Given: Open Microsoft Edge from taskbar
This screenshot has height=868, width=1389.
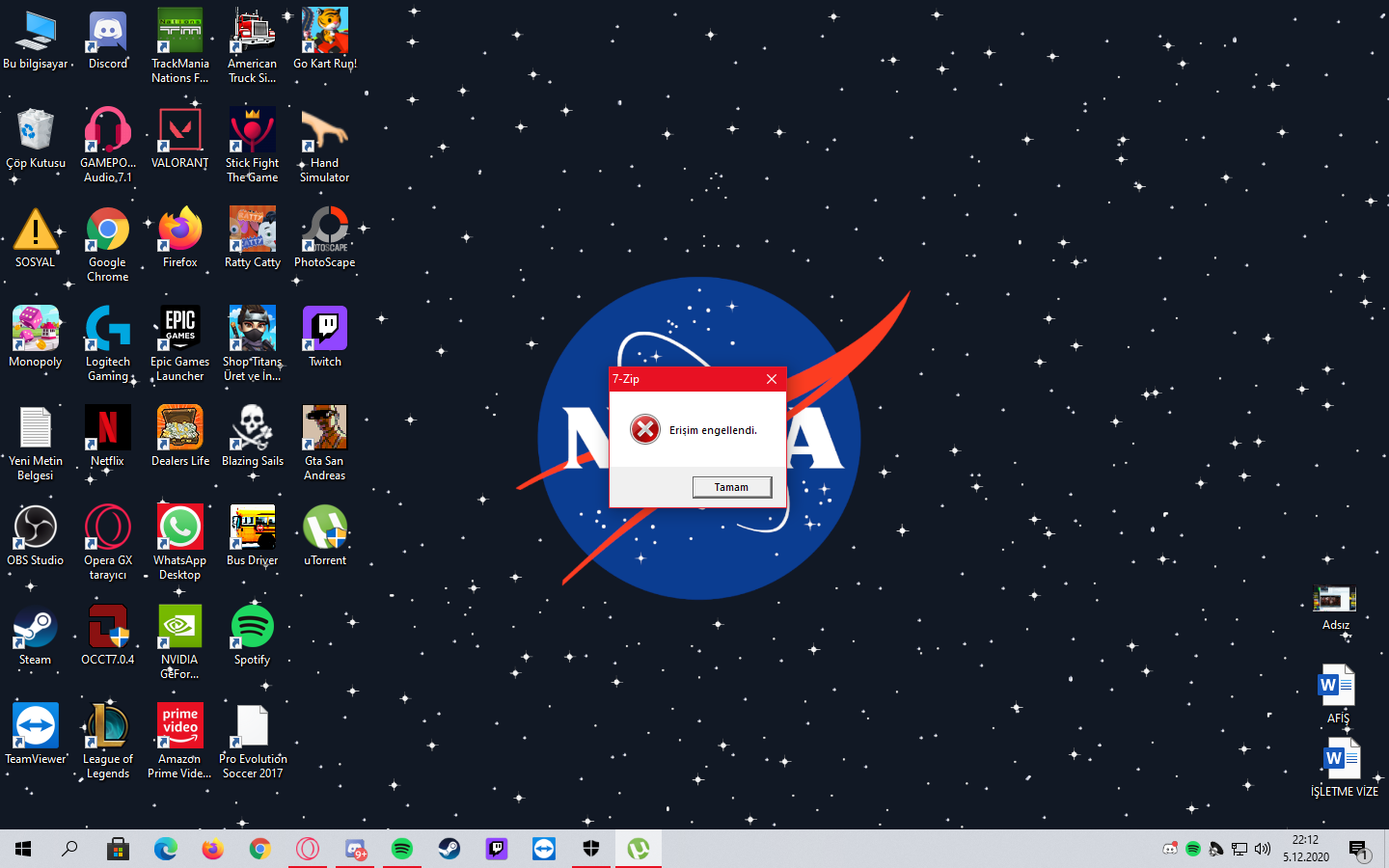Looking at the screenshot, I should pos(165,849).
